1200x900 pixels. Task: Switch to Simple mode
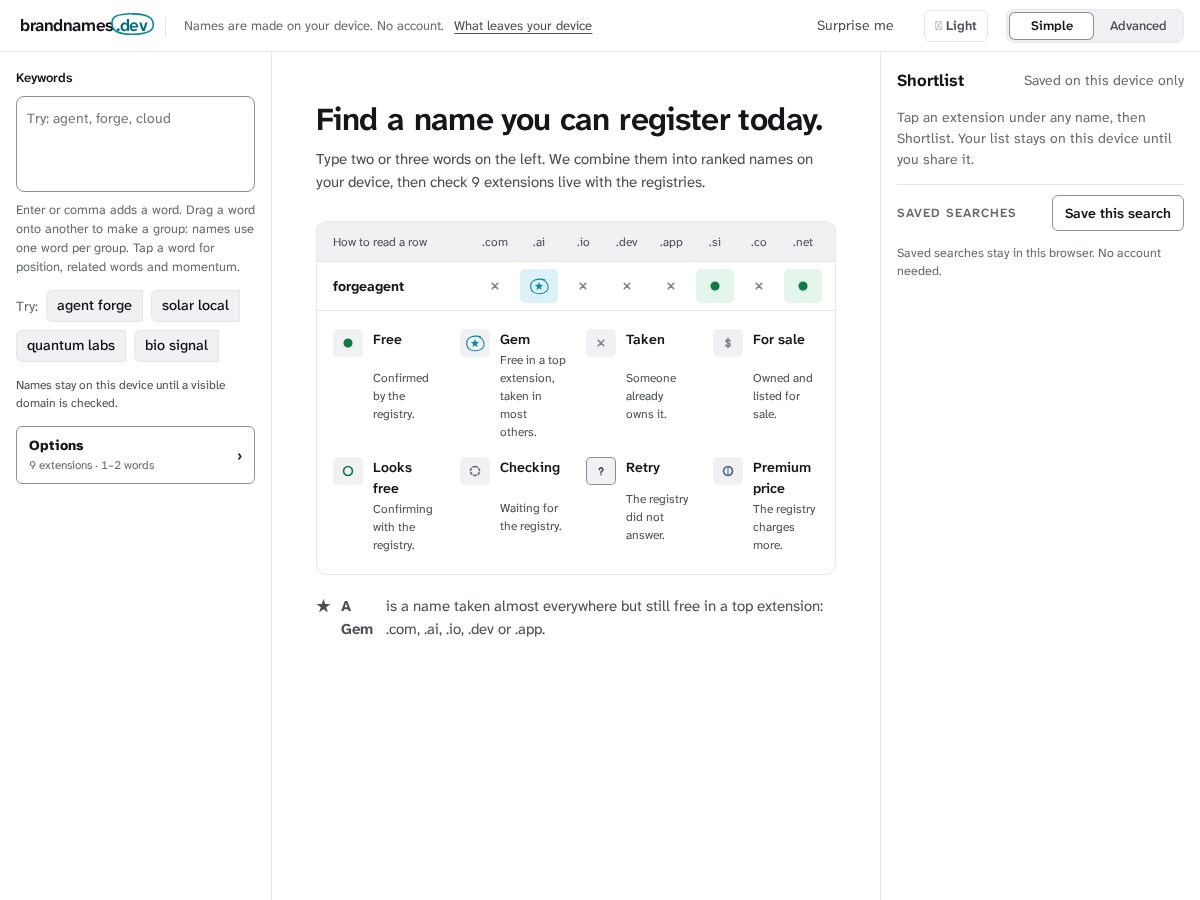pos(1051,26)
